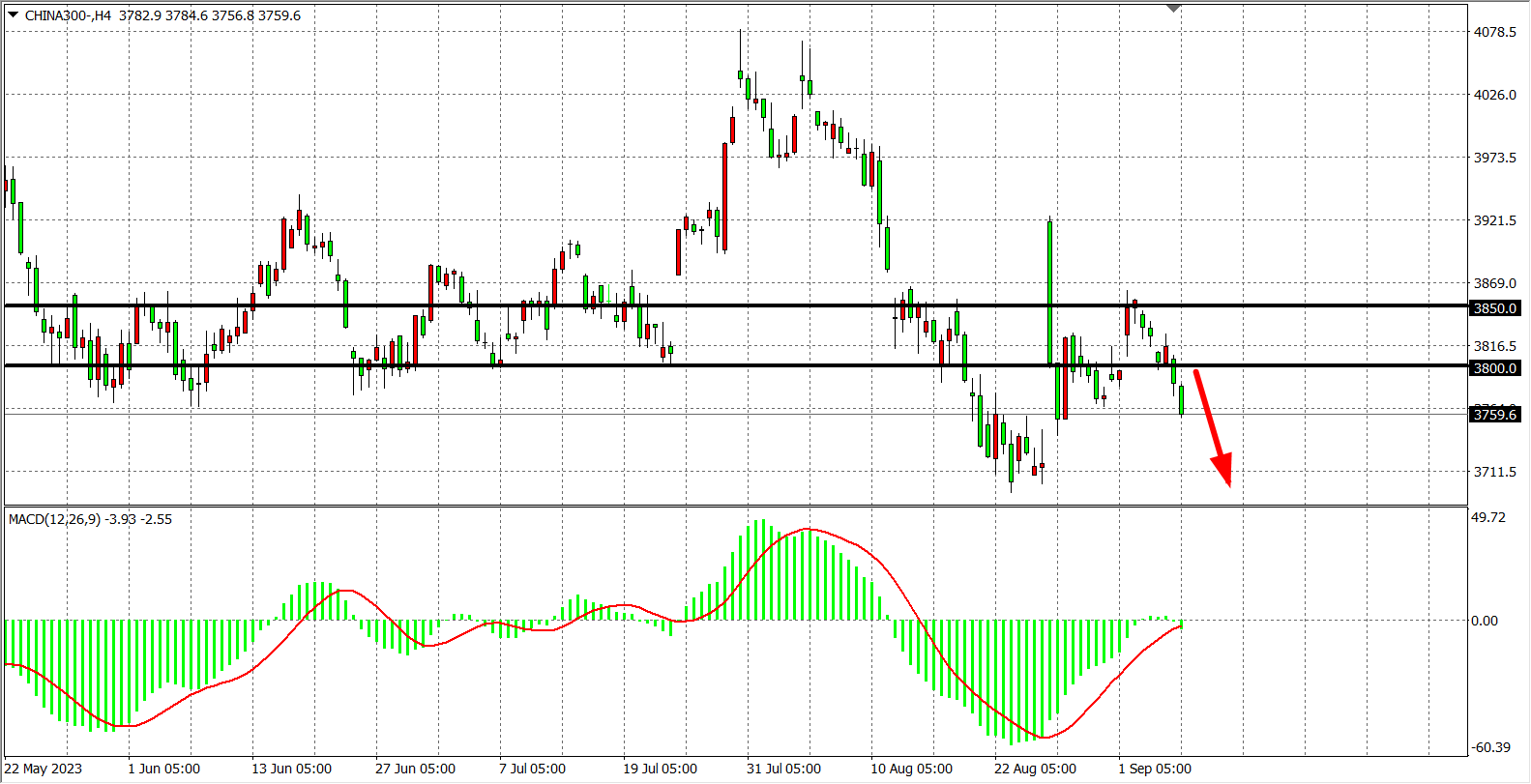Click the red downward forecast arrow

click(1212, 425)
